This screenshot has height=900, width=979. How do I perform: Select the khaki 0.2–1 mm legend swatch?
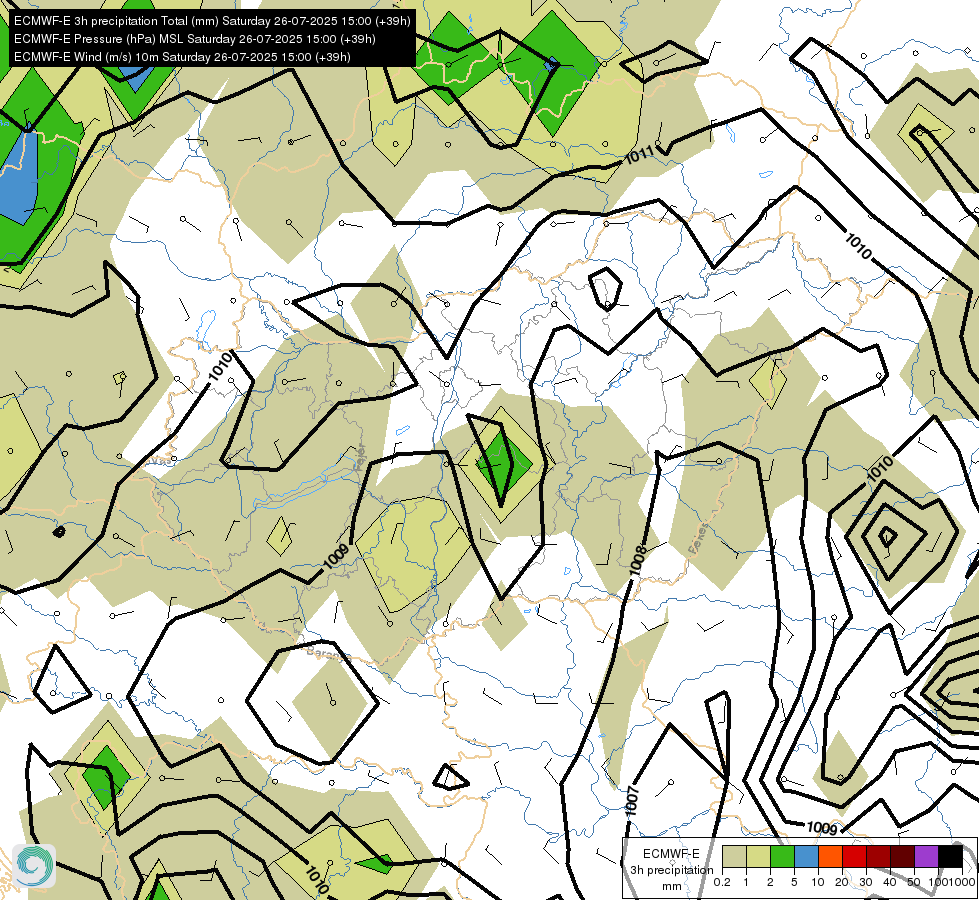click(x=734, y=856)
